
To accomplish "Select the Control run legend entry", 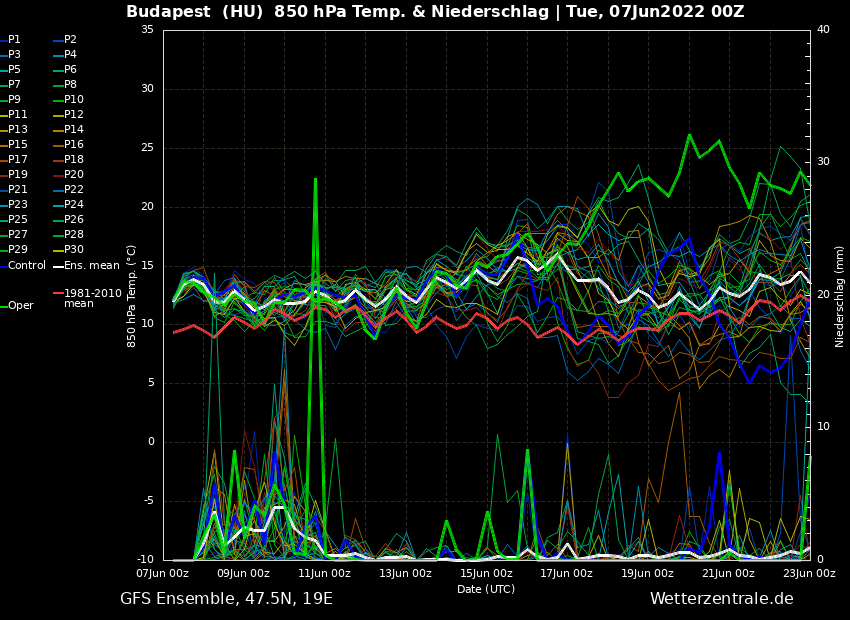I will click(26, 266).
